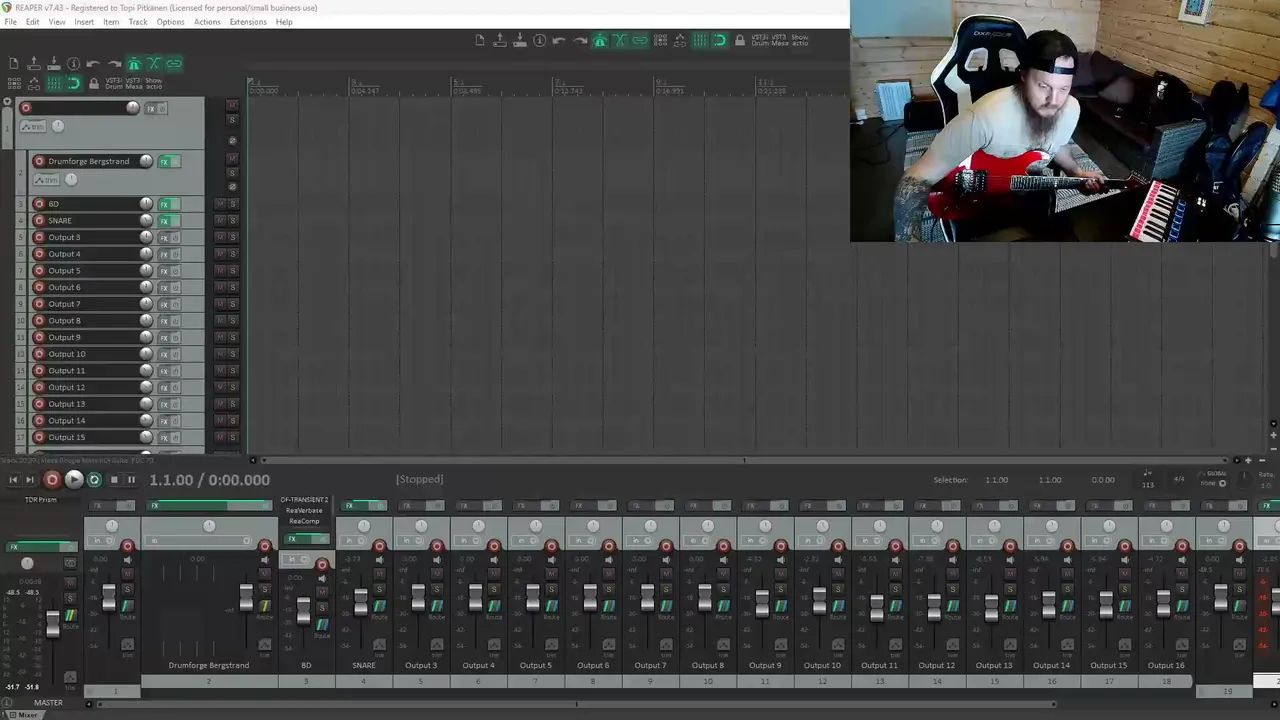Screen dimensions: 1280x720
Task: Click the Save Project icon in left toolbar
Action: tap(54, 64)
